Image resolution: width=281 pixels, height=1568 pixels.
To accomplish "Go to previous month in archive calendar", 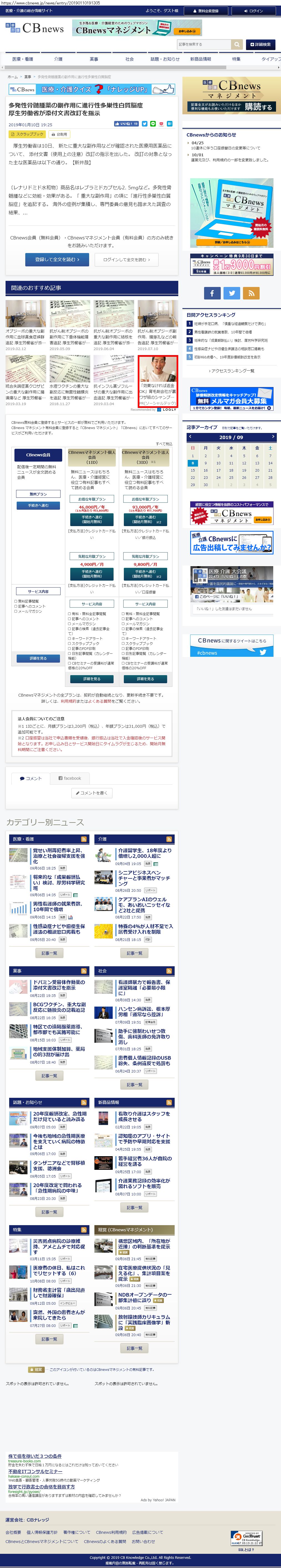I will point(190,437).
